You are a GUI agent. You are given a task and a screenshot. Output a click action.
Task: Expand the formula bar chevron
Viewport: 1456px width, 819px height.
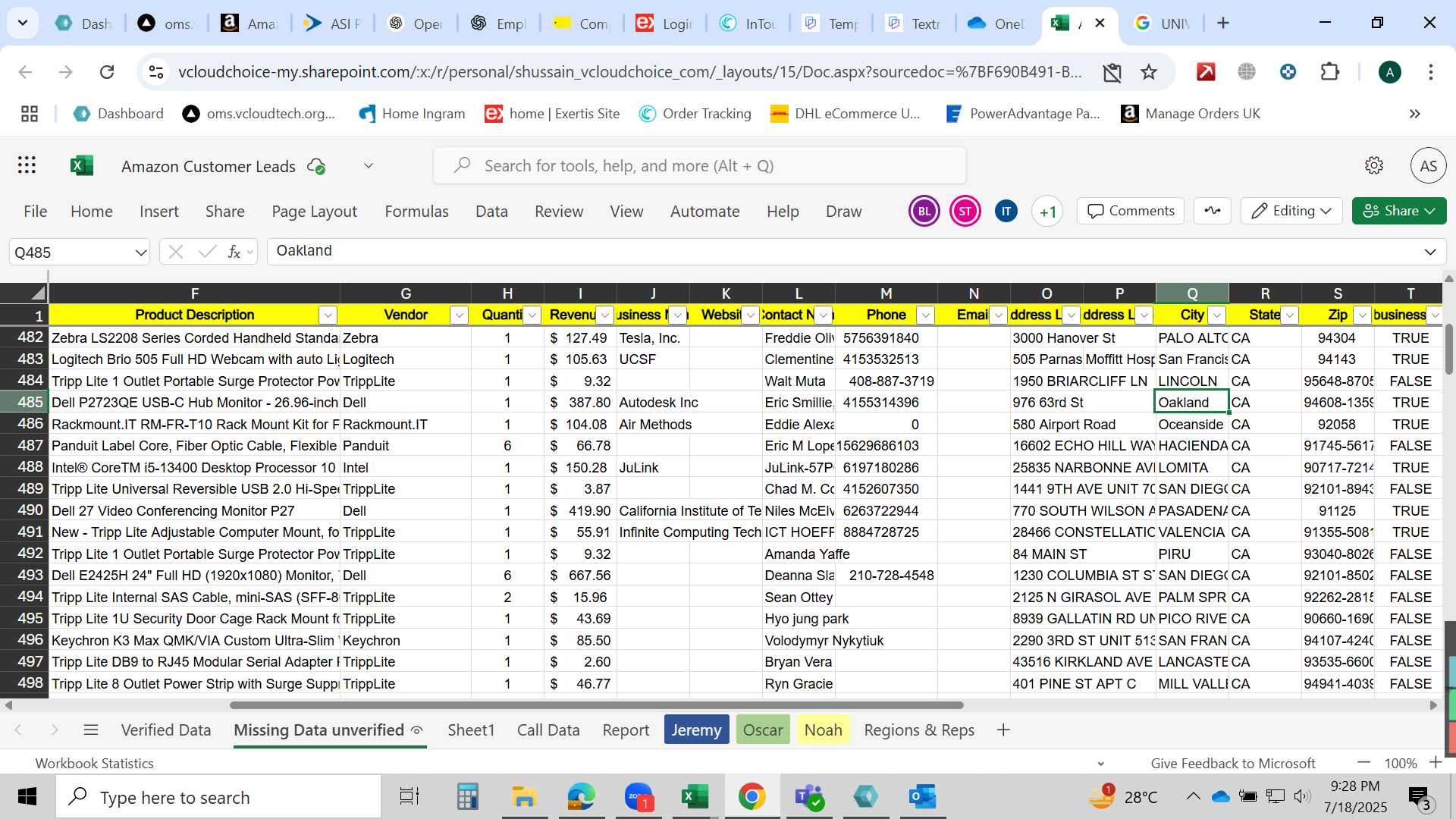coord(1430,252)
